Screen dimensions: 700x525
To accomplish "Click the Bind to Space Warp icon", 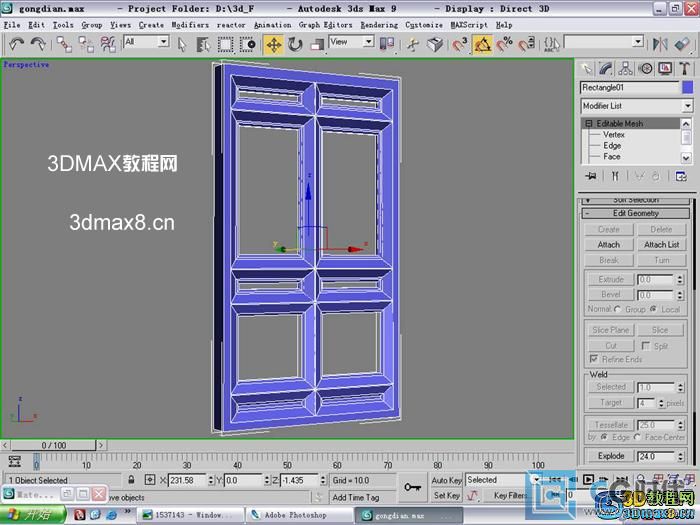I will [x=108, y=44].
